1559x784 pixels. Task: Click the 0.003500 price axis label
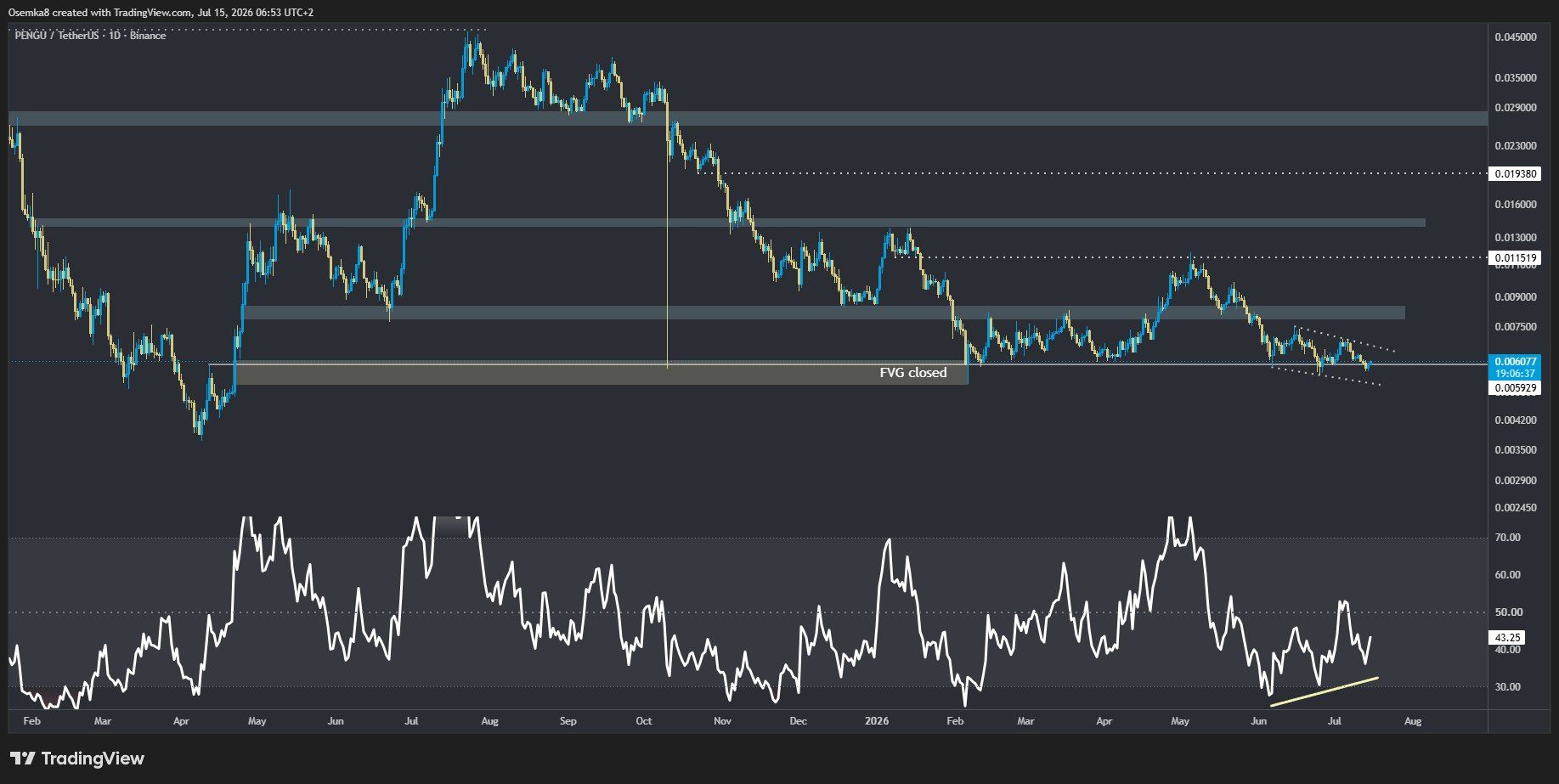click(1515, 450)
